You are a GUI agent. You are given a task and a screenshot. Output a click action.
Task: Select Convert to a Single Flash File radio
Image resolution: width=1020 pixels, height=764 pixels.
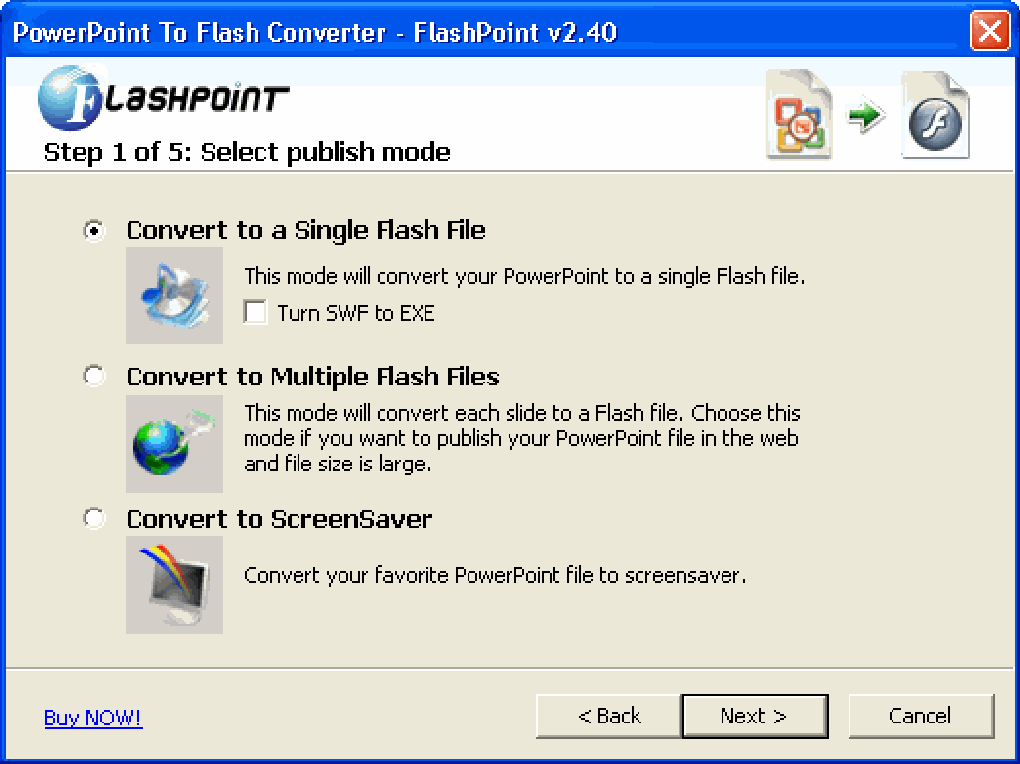click(94, 230)
